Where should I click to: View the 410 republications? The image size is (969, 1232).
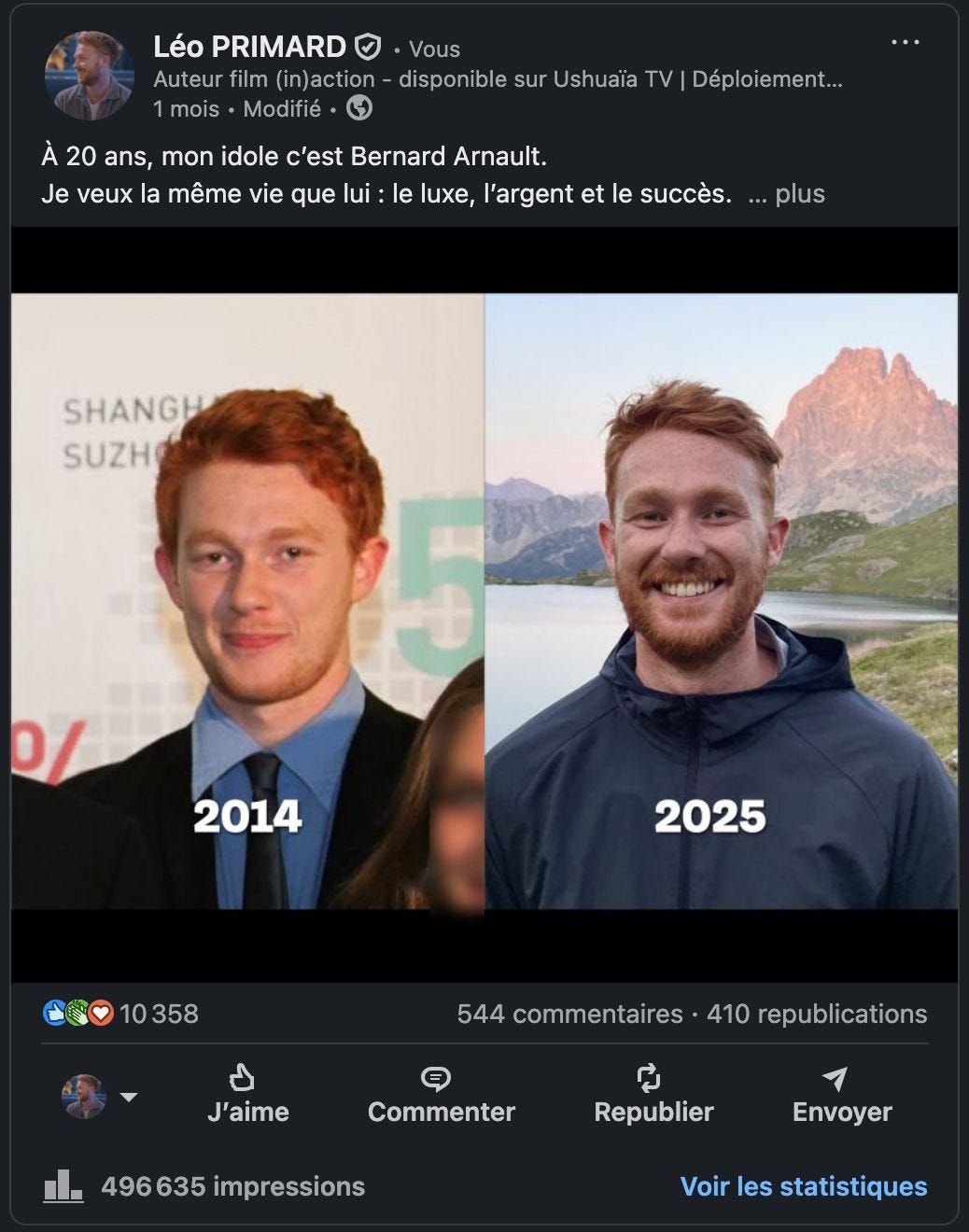[817, 1014]
